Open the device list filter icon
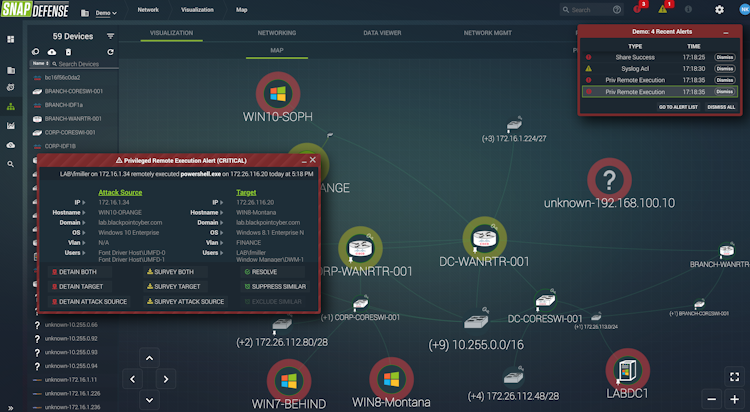 pyautogui.click(x=110, y=36)
